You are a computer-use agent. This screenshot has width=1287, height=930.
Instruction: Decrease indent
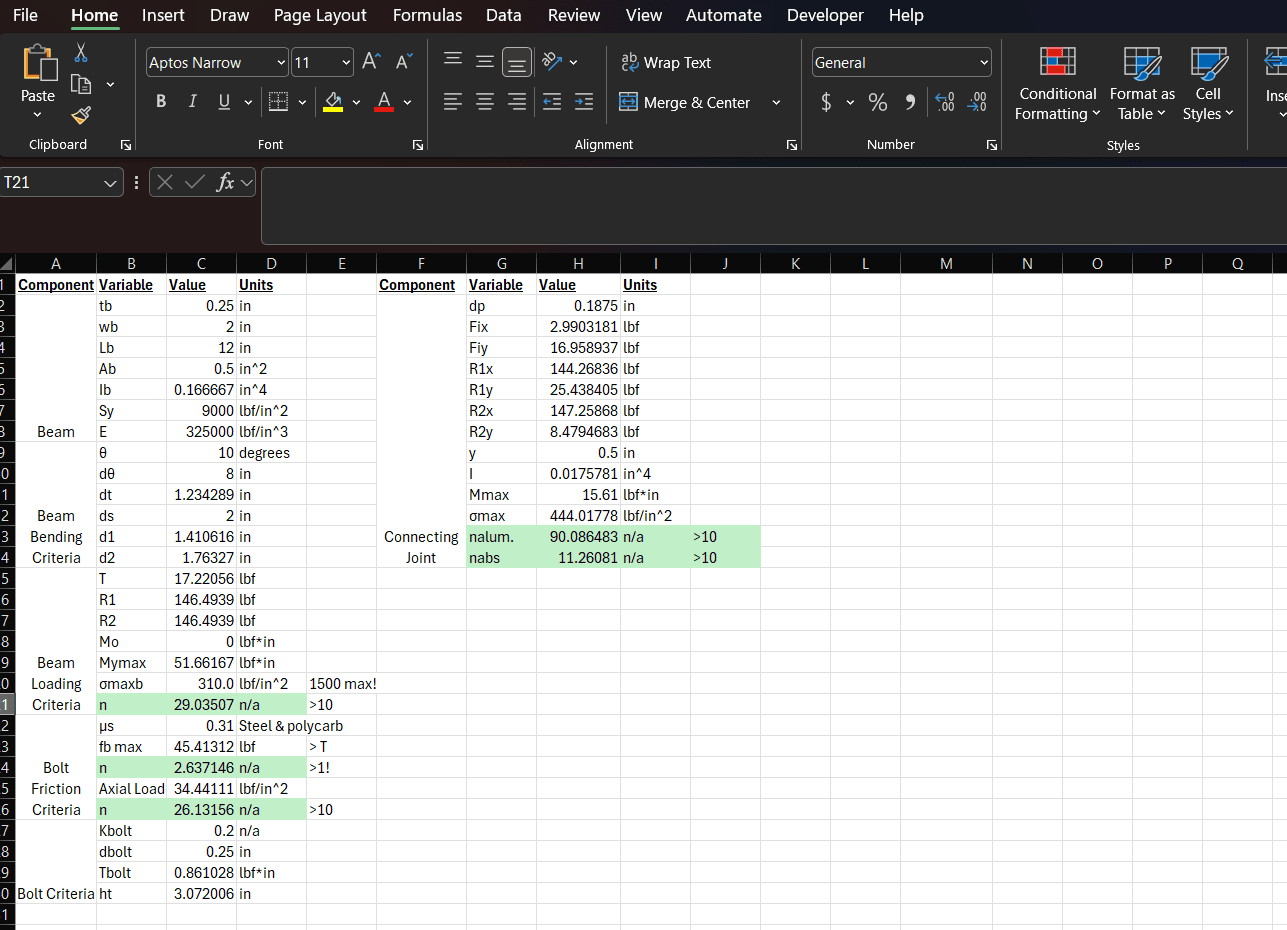click(x=552, y=102)
